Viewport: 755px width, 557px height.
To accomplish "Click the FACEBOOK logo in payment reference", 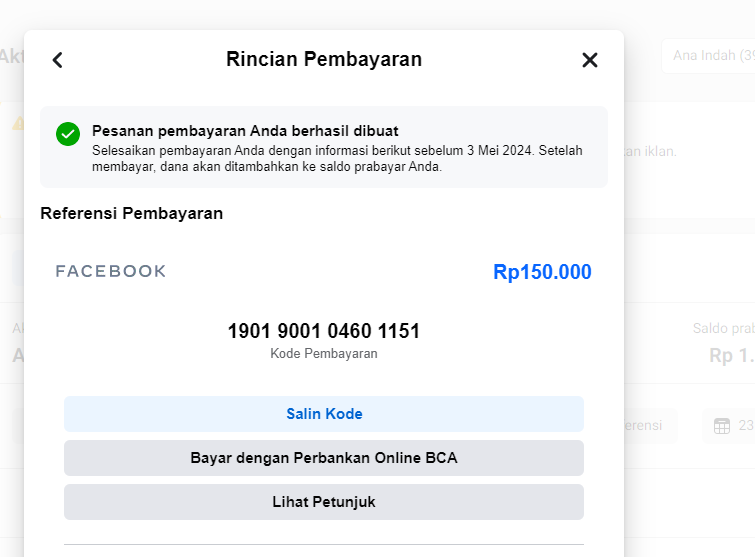I will [111, 271].
